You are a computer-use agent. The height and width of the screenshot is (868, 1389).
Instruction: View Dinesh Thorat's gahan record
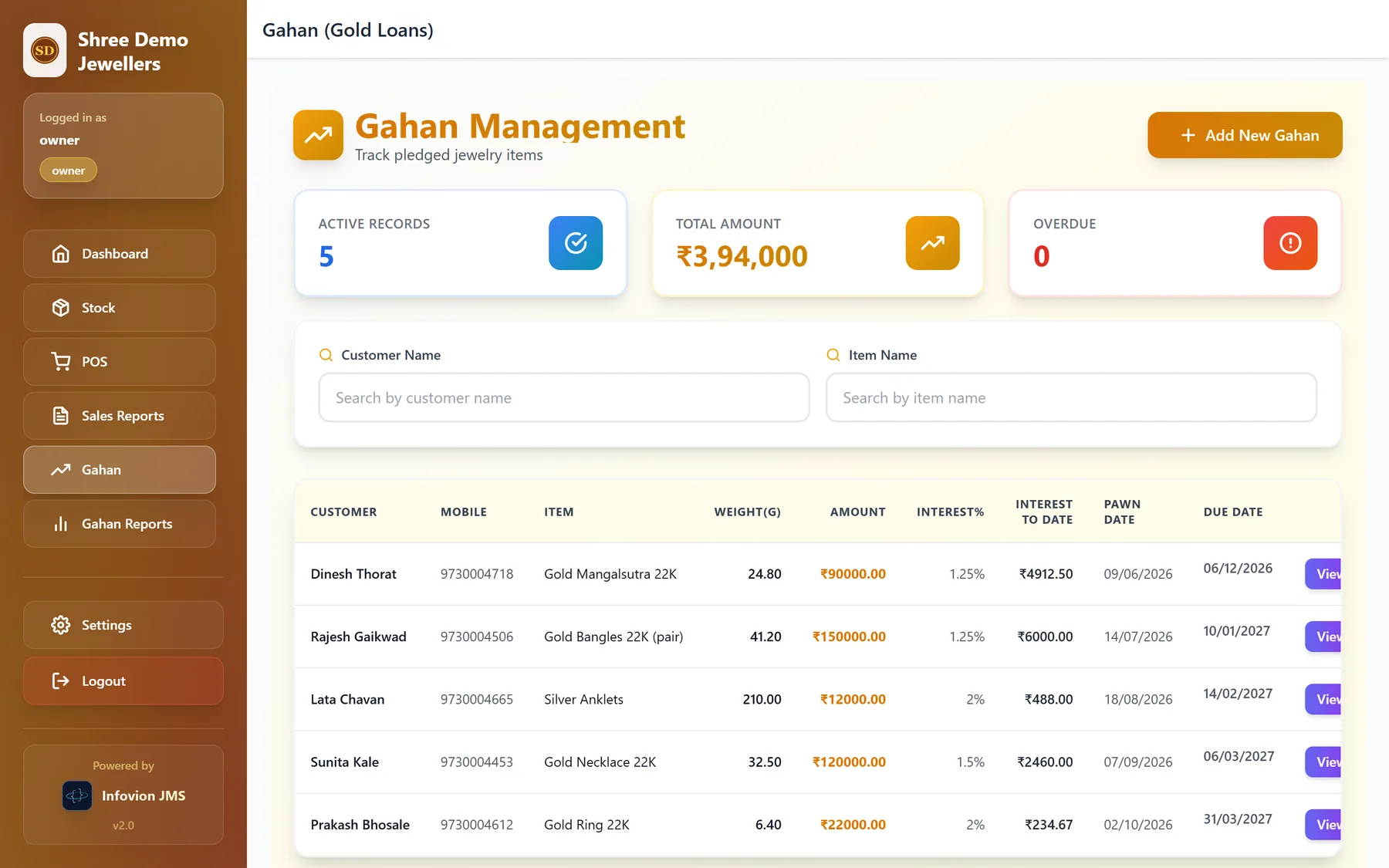point(1323,574)
